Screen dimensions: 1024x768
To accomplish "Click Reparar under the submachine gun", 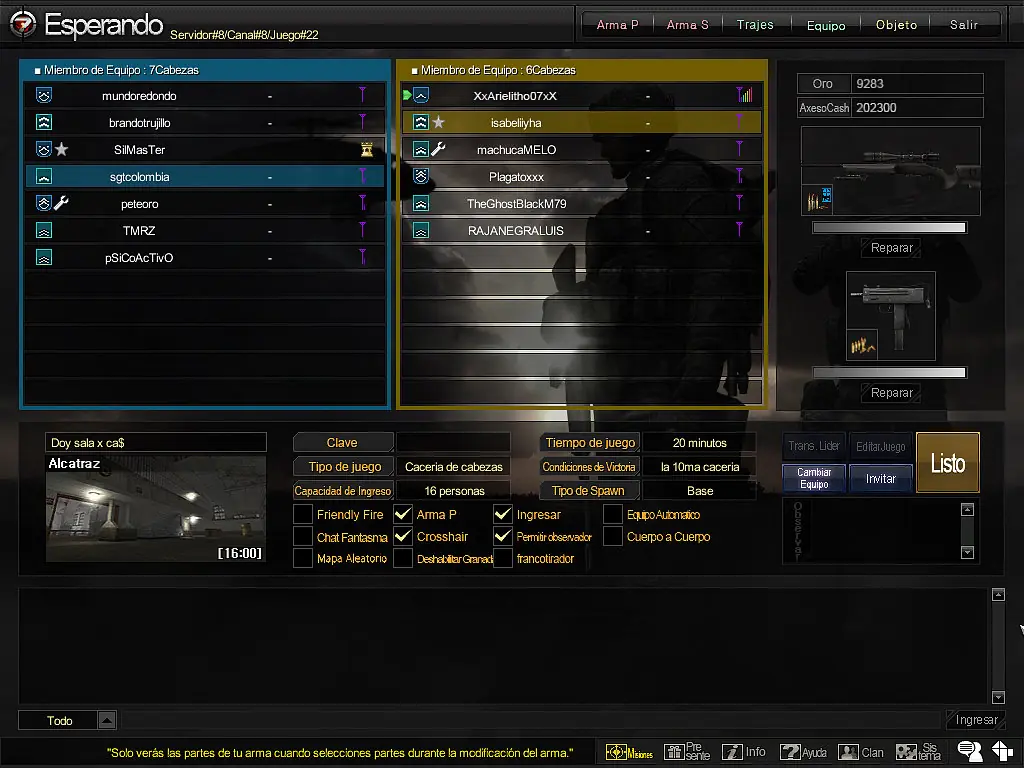I will click(x=891, y=392).
